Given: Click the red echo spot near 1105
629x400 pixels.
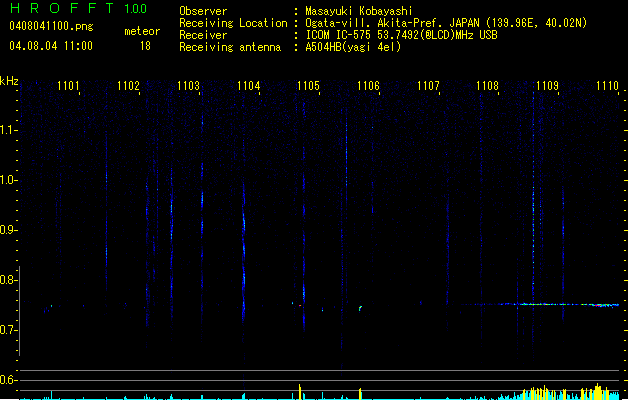Looking at the screenshot, I should [x=300, y=306].
